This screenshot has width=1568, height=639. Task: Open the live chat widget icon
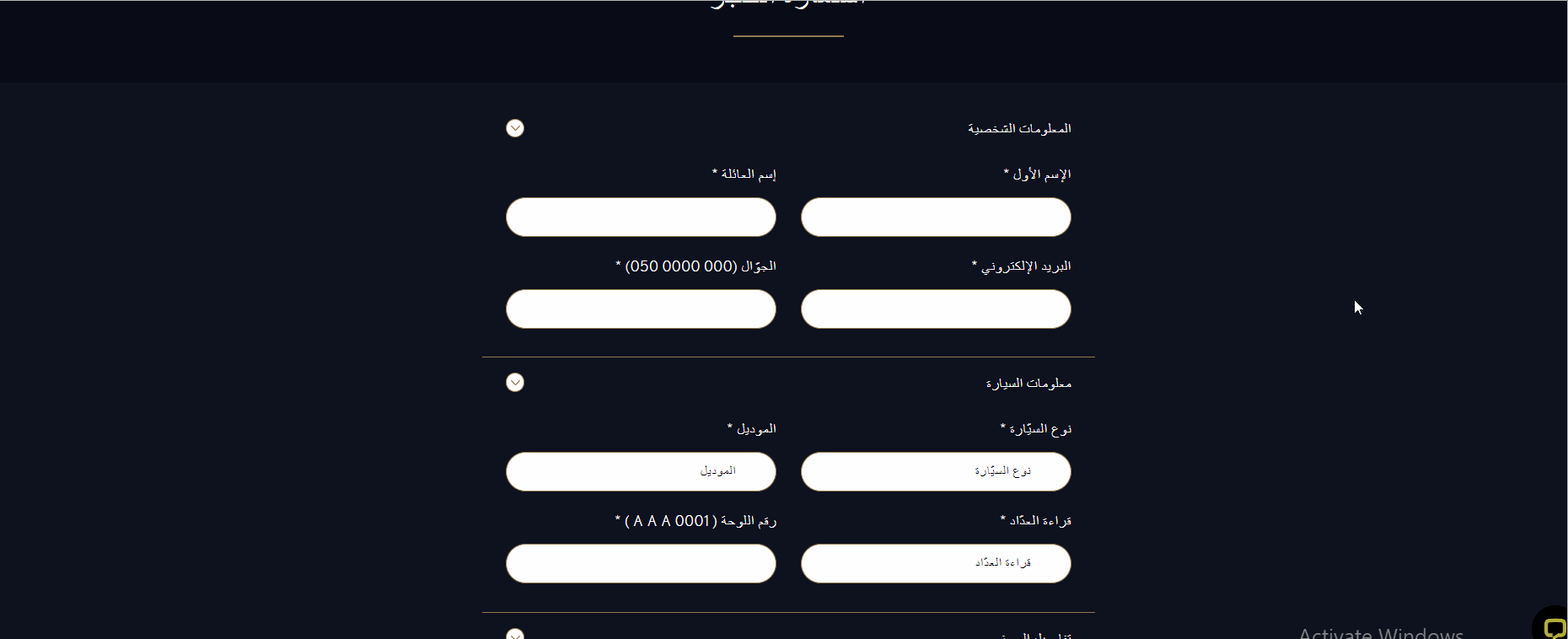click(x=1552, y=627)
